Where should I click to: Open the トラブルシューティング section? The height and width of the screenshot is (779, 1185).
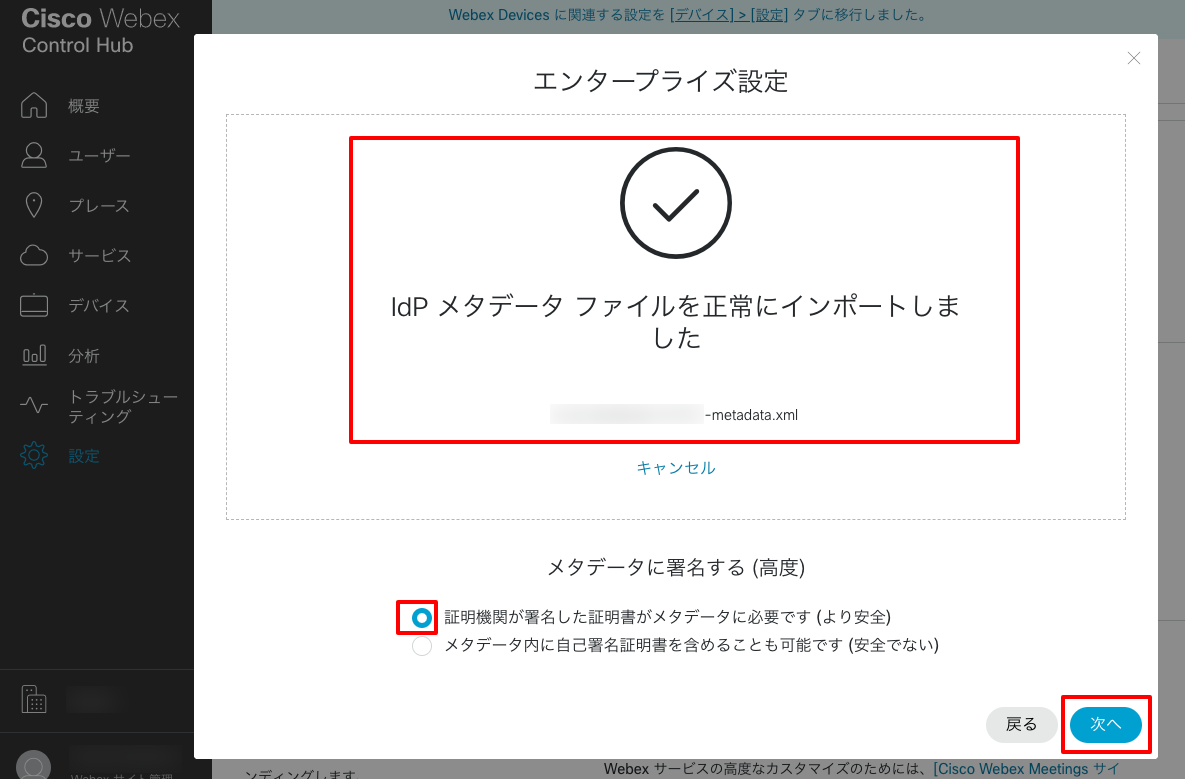tap(123, 407)
